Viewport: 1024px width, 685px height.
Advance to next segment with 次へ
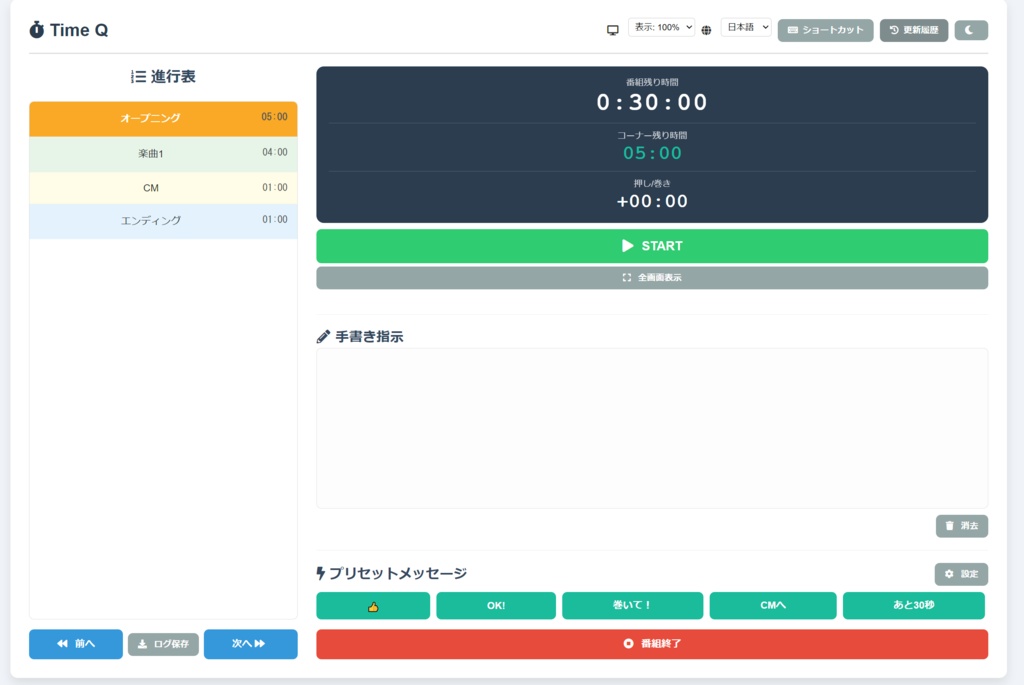point(250,644)
